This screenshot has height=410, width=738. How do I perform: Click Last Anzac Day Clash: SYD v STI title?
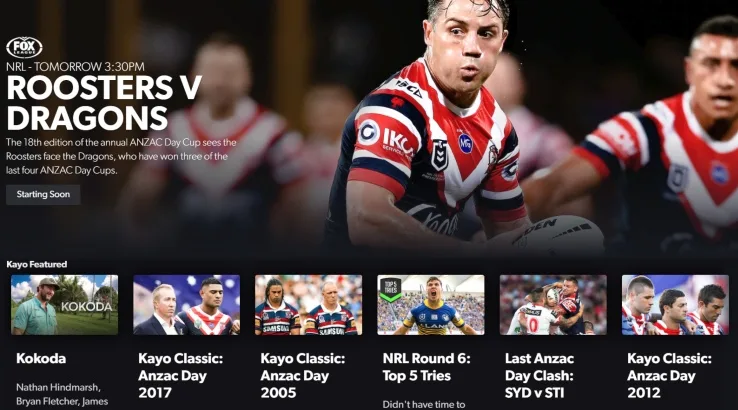(x=539, y=376)
